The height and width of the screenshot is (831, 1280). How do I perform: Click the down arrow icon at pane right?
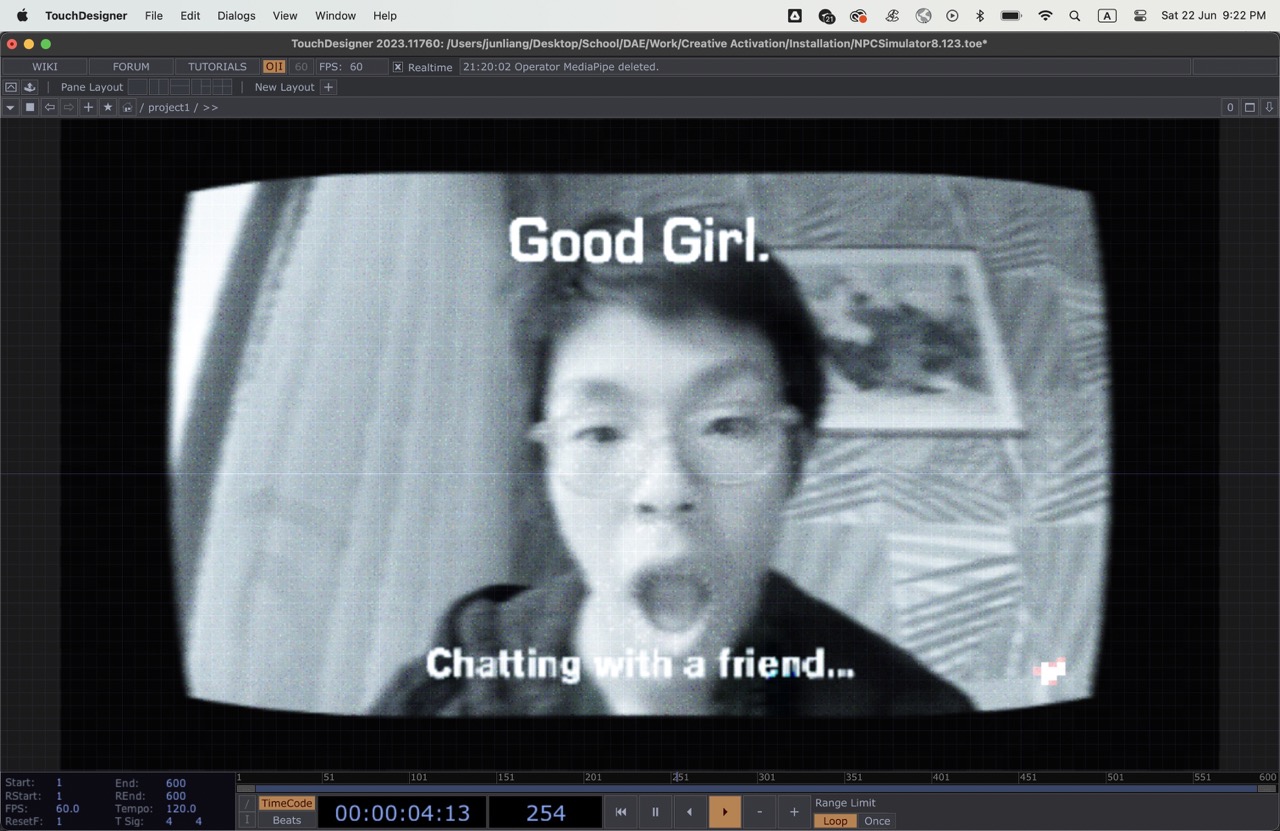pyautogui.click(x=1269, y=107)
